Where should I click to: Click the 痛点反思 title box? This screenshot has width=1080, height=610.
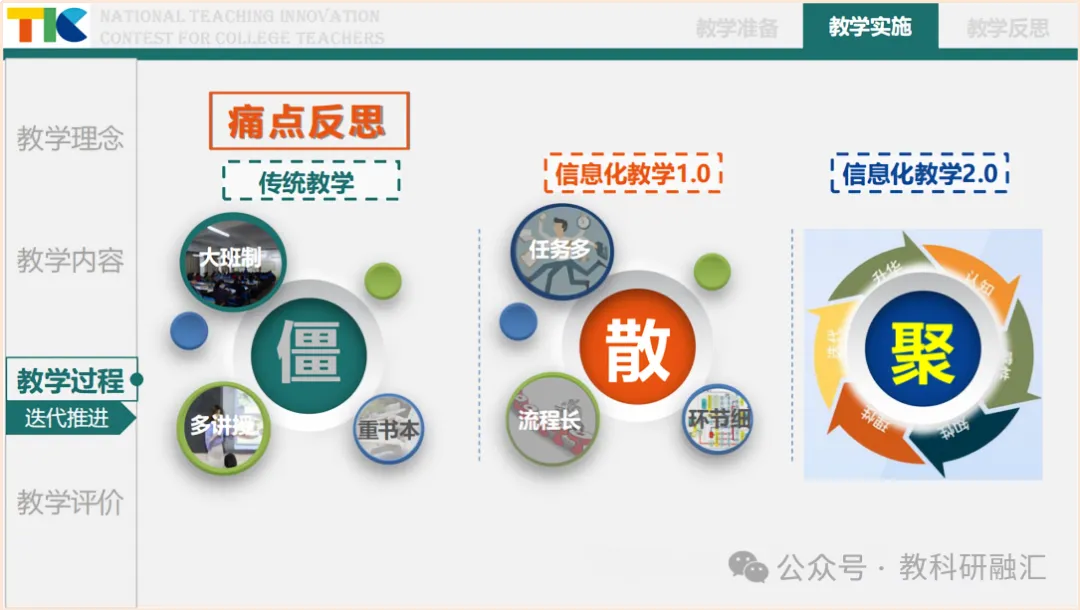point(309,121)
